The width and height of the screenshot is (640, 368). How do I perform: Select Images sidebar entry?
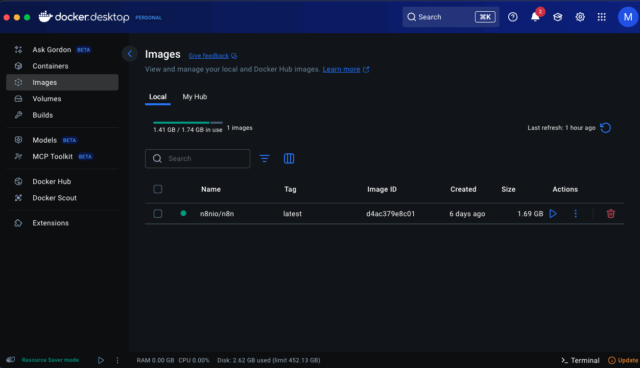tap(62, 82)
